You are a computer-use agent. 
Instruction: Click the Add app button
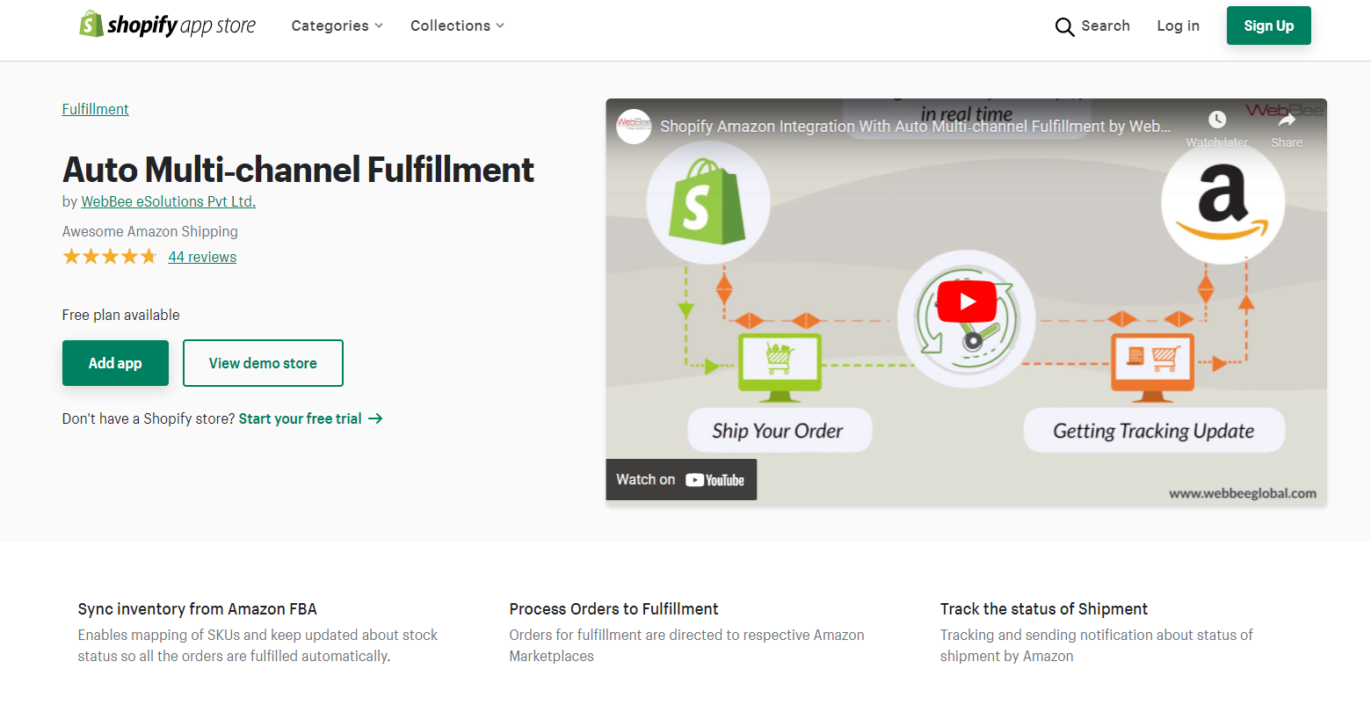(115, 363)
